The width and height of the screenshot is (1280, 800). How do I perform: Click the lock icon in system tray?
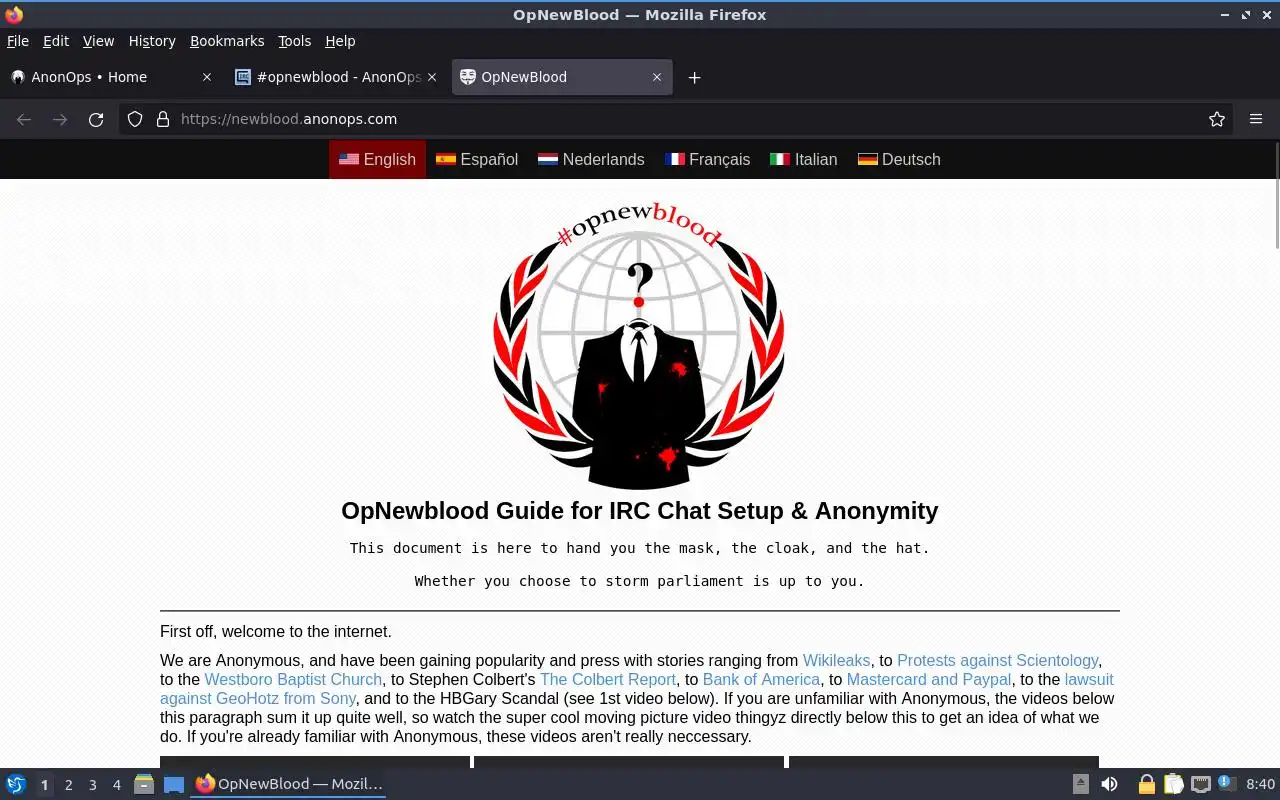pyautogui.click(x=1146, y=784)
